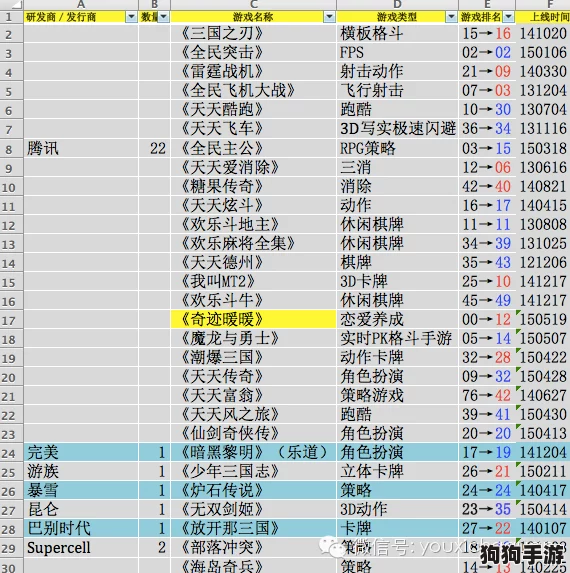The width and height of the screenshot is (570, 573).
Task: Open the 数量 column filter dropdown
Action: tap(164, 17)
